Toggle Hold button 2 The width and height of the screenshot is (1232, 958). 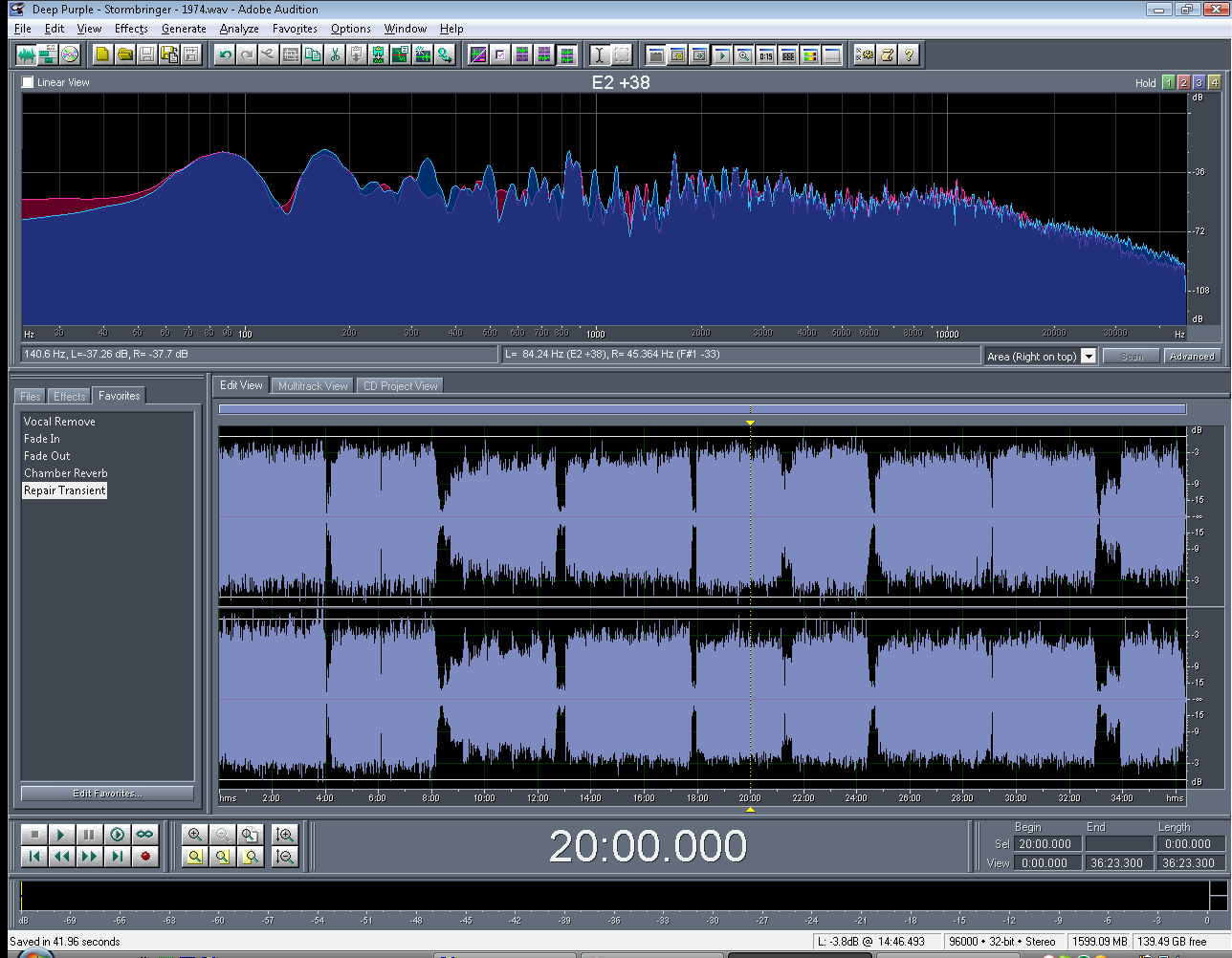click(x=1183, y=82)
